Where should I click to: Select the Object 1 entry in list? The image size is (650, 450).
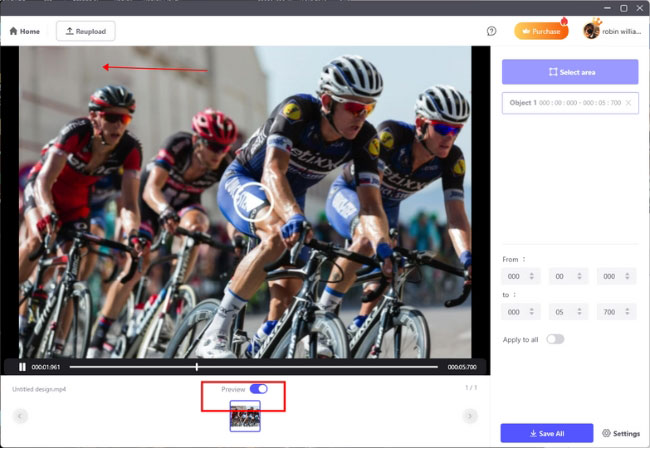[x=565, y=103]
